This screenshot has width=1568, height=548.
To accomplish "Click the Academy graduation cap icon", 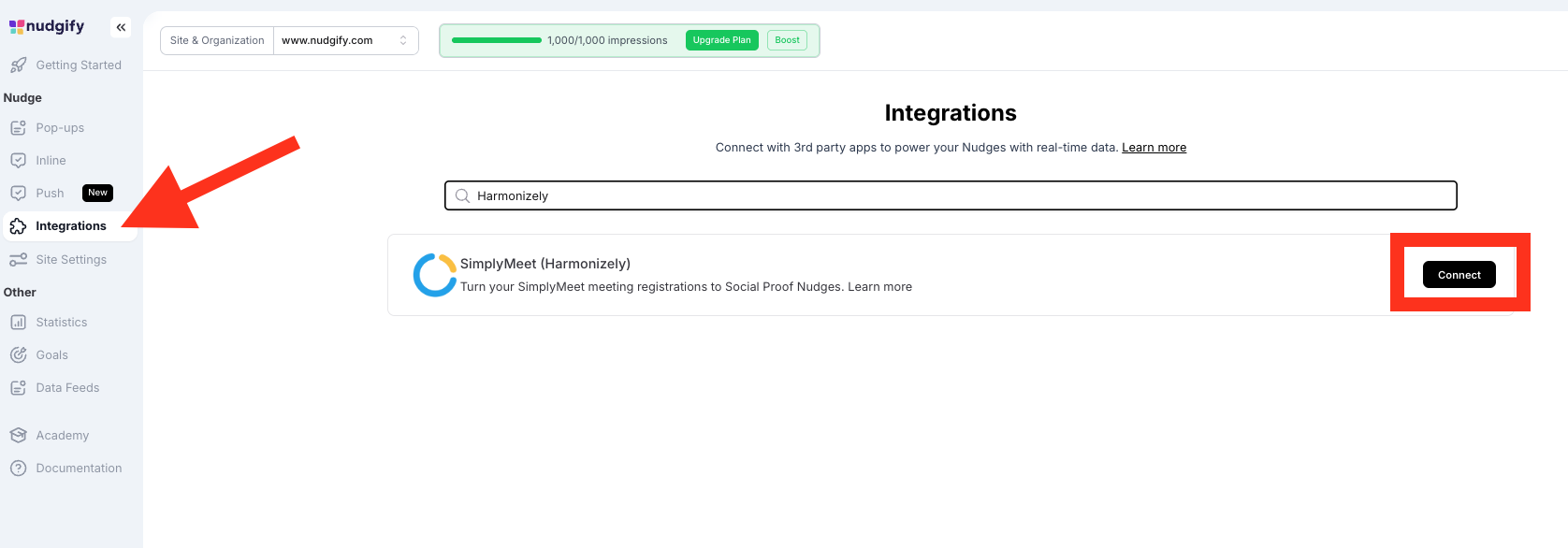I will click(x=18, y=436).
